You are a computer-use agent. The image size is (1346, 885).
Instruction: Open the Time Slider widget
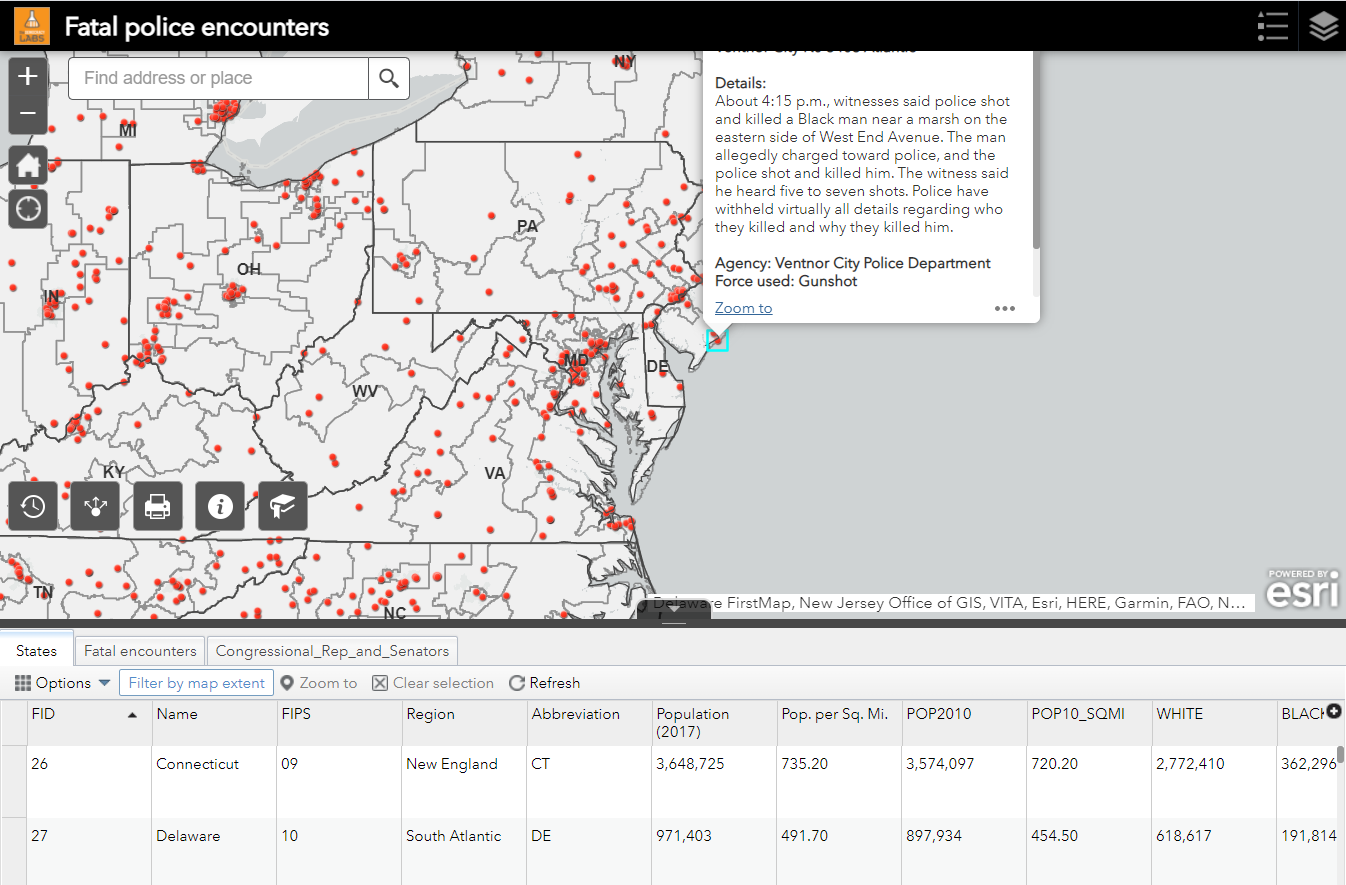point(32,506)
